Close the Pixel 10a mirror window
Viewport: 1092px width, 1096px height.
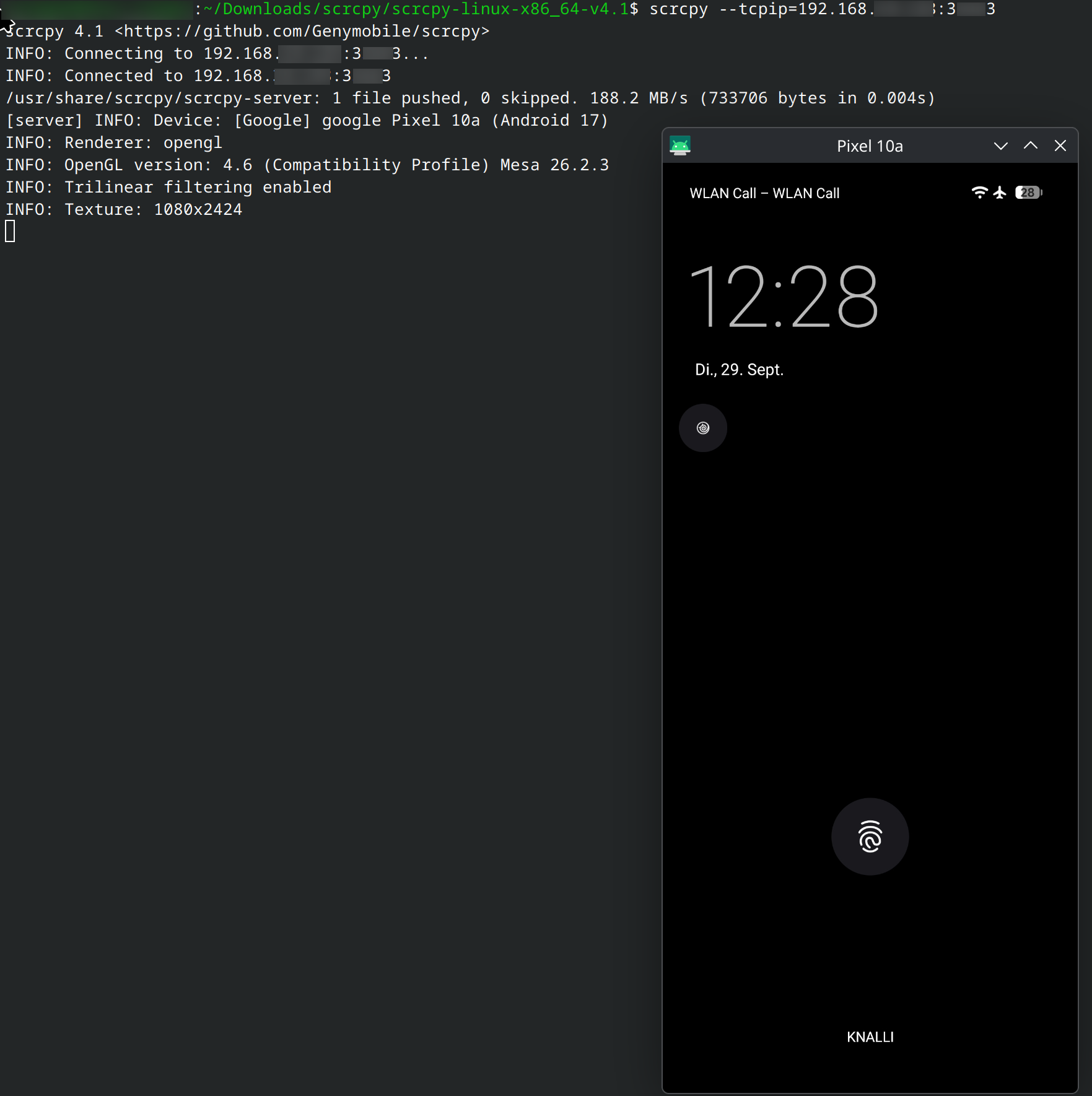[x=1060, y=146]
